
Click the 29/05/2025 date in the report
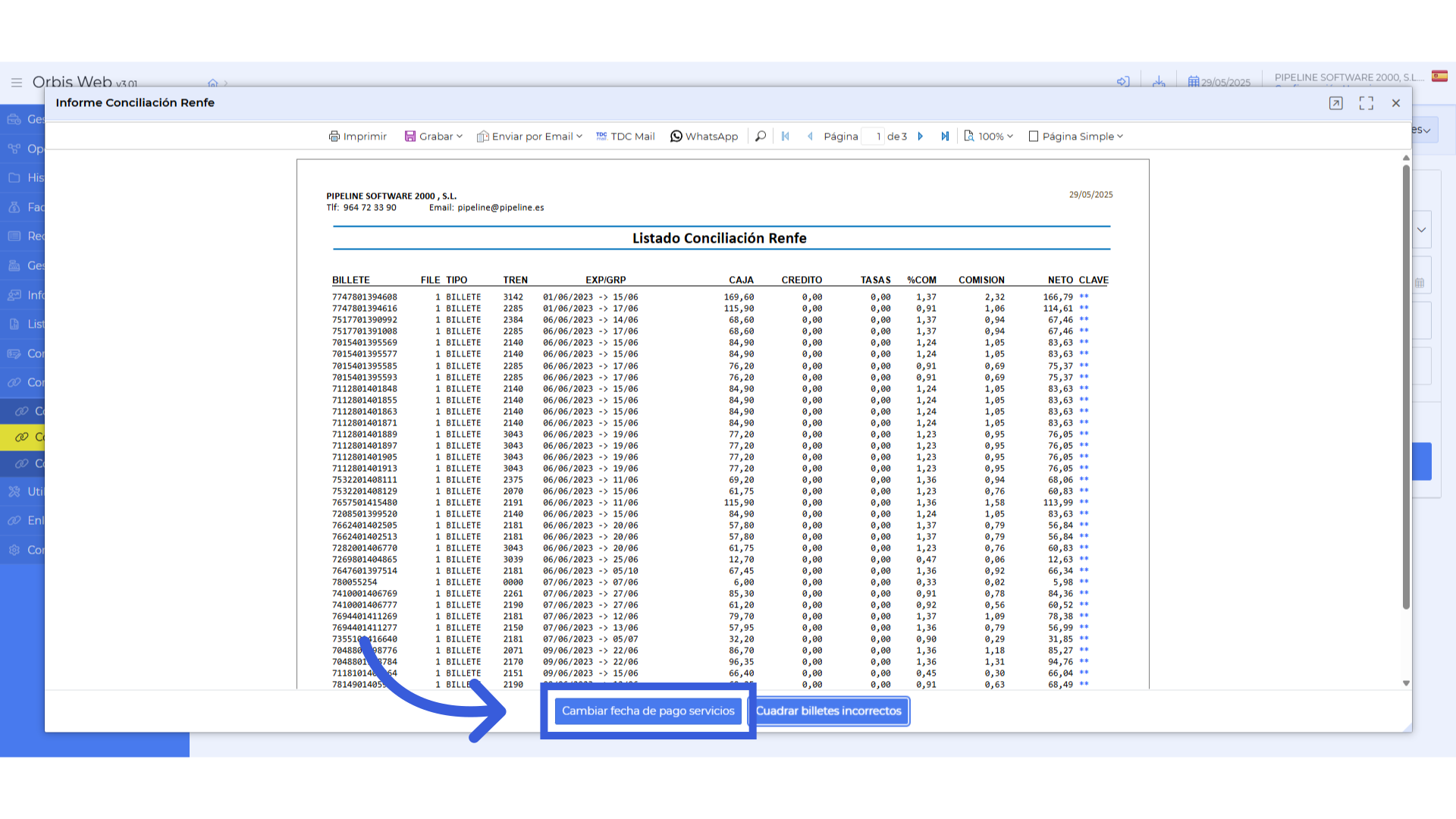point(1090,195)
